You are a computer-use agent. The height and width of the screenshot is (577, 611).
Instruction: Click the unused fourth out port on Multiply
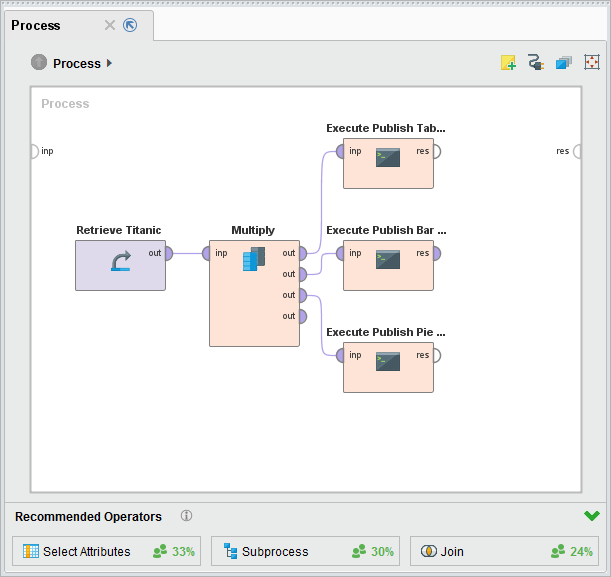tap(303, 316)
